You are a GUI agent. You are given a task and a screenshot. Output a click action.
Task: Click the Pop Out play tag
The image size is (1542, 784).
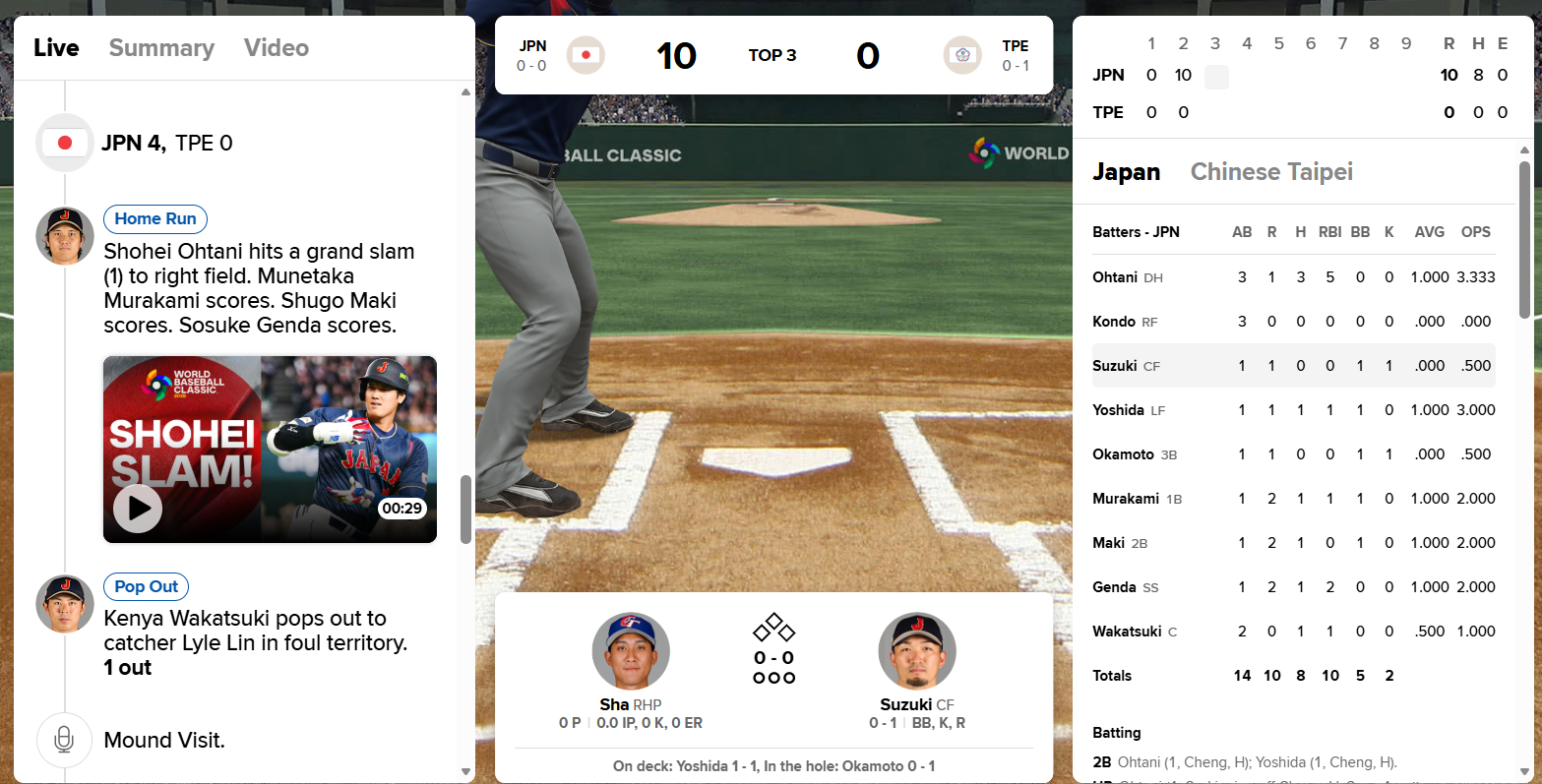coord(147,586)
